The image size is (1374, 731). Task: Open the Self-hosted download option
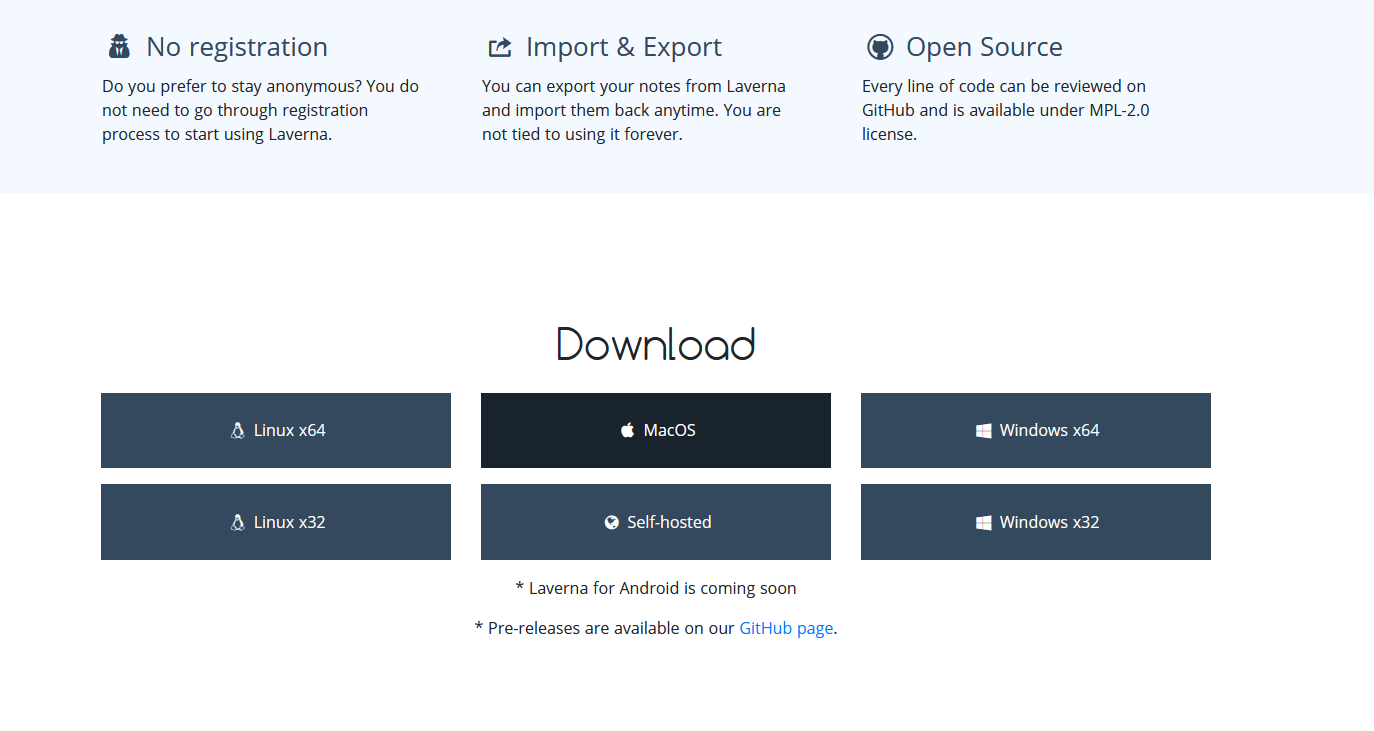tap(656, 522)
